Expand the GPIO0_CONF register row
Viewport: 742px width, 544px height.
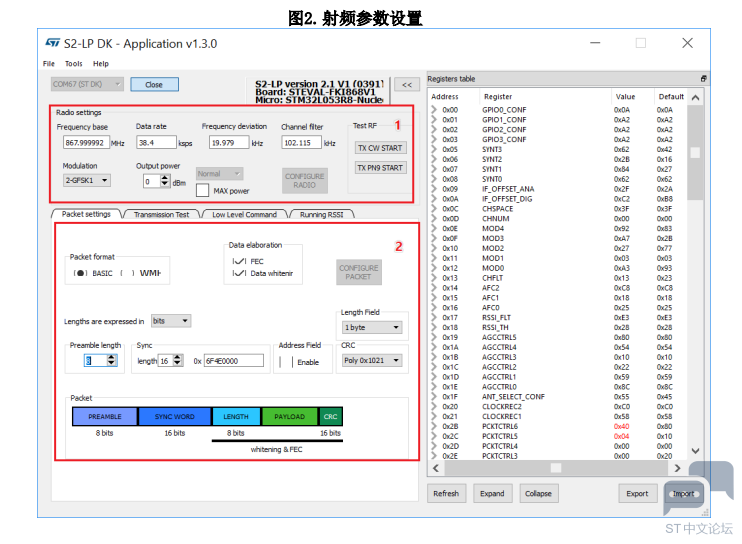(x=434, y=109)
